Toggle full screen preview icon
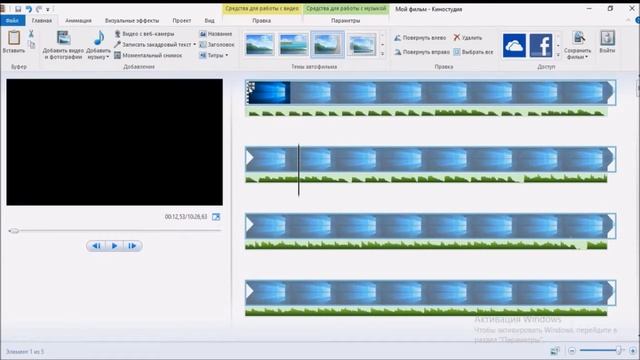640x360 pixels. click(216, 217)
